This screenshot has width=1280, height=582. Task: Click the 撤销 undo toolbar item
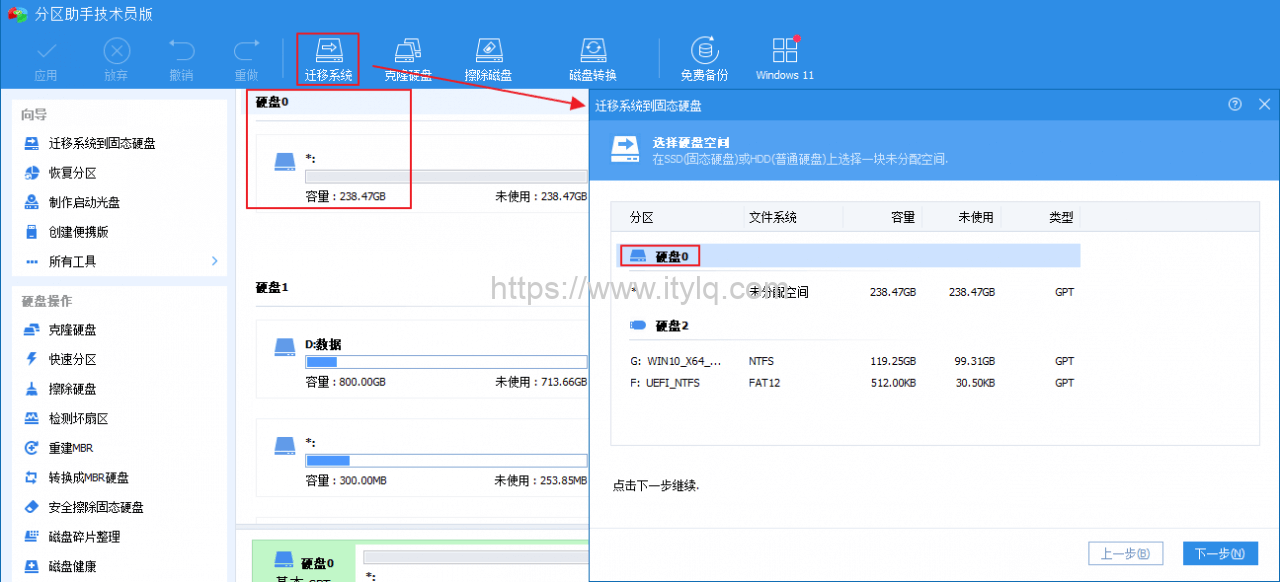(181, 57)
